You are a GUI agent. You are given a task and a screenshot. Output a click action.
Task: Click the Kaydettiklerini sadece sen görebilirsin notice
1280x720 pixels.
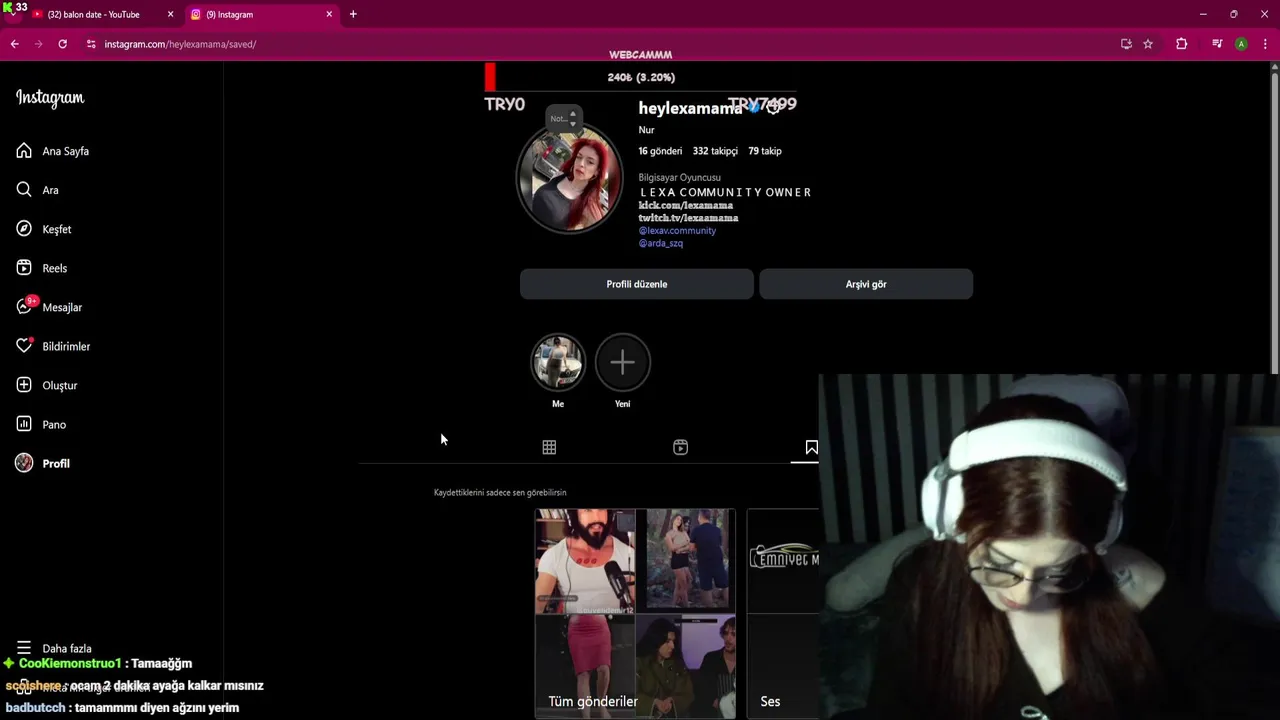pyautogui.click(x=500, y=492)
